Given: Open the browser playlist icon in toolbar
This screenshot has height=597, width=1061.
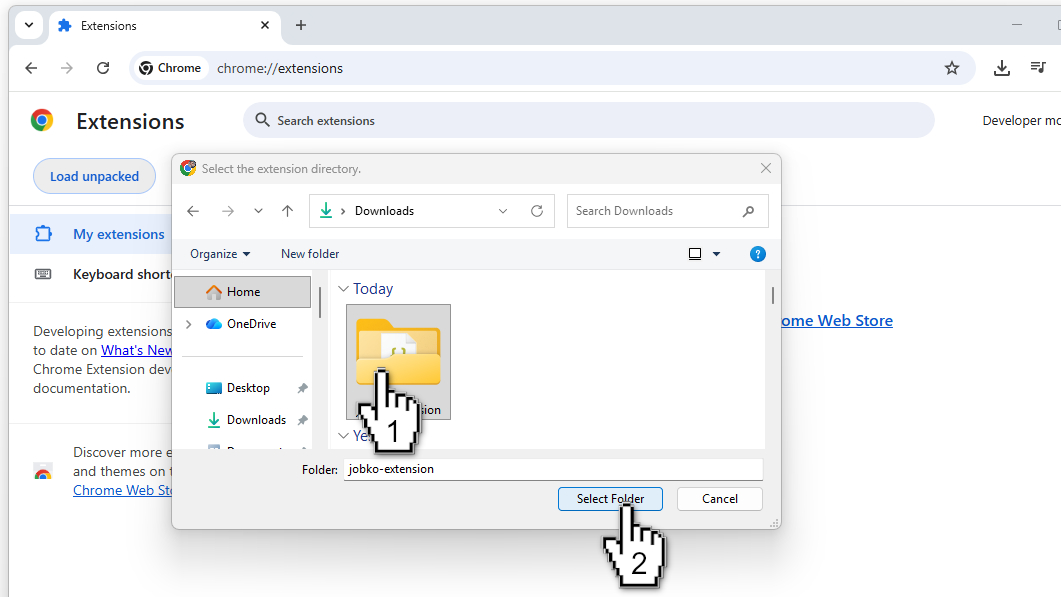Looking at the screenshot, I should pos(1039,67).
